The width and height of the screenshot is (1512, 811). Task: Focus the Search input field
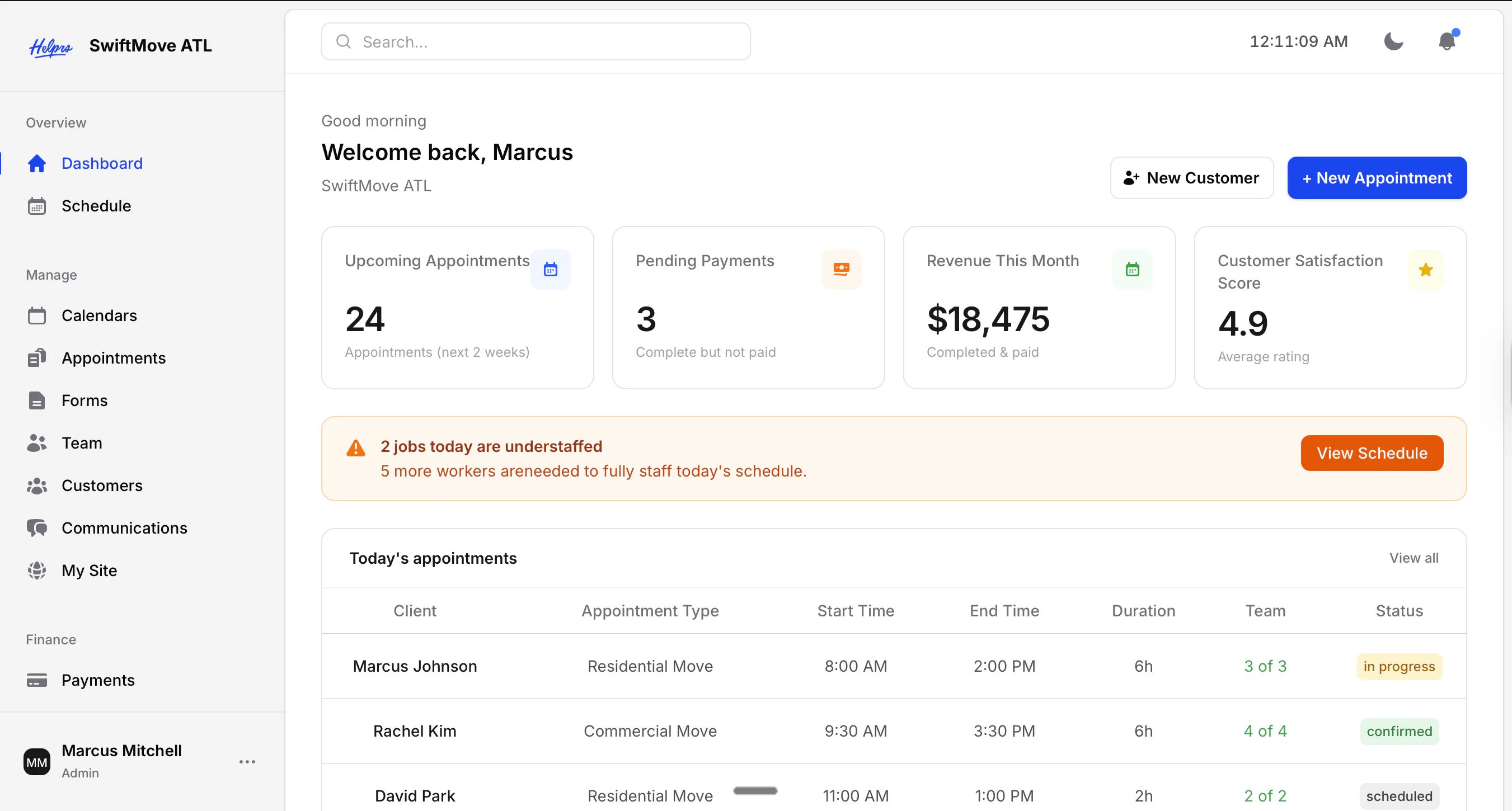click(536, 41)
